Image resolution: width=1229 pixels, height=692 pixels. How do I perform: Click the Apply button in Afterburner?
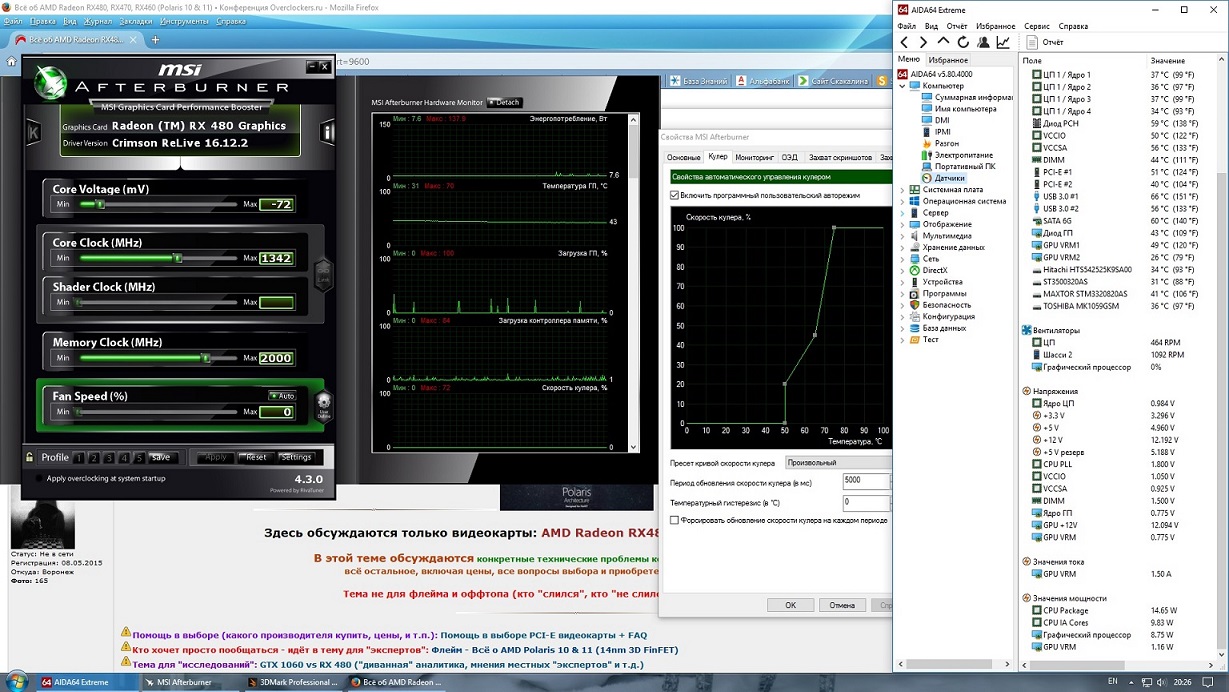(x=215, y=457)
